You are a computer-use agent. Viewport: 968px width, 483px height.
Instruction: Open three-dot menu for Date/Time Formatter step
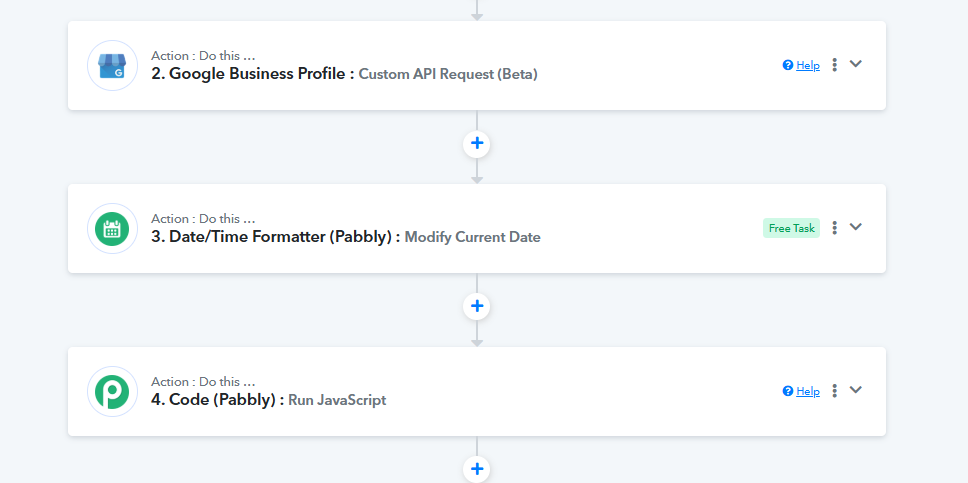point(835,228)
